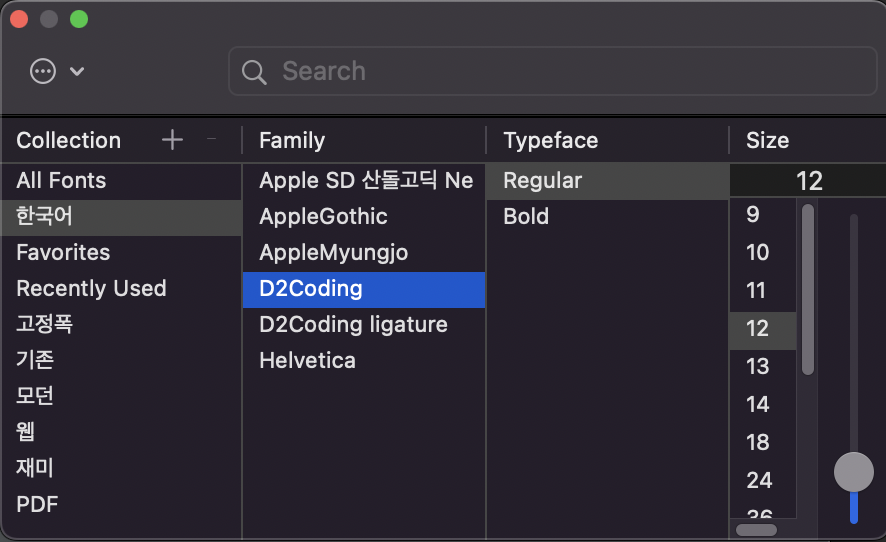Choose the Favorites collection

point(121,253)
